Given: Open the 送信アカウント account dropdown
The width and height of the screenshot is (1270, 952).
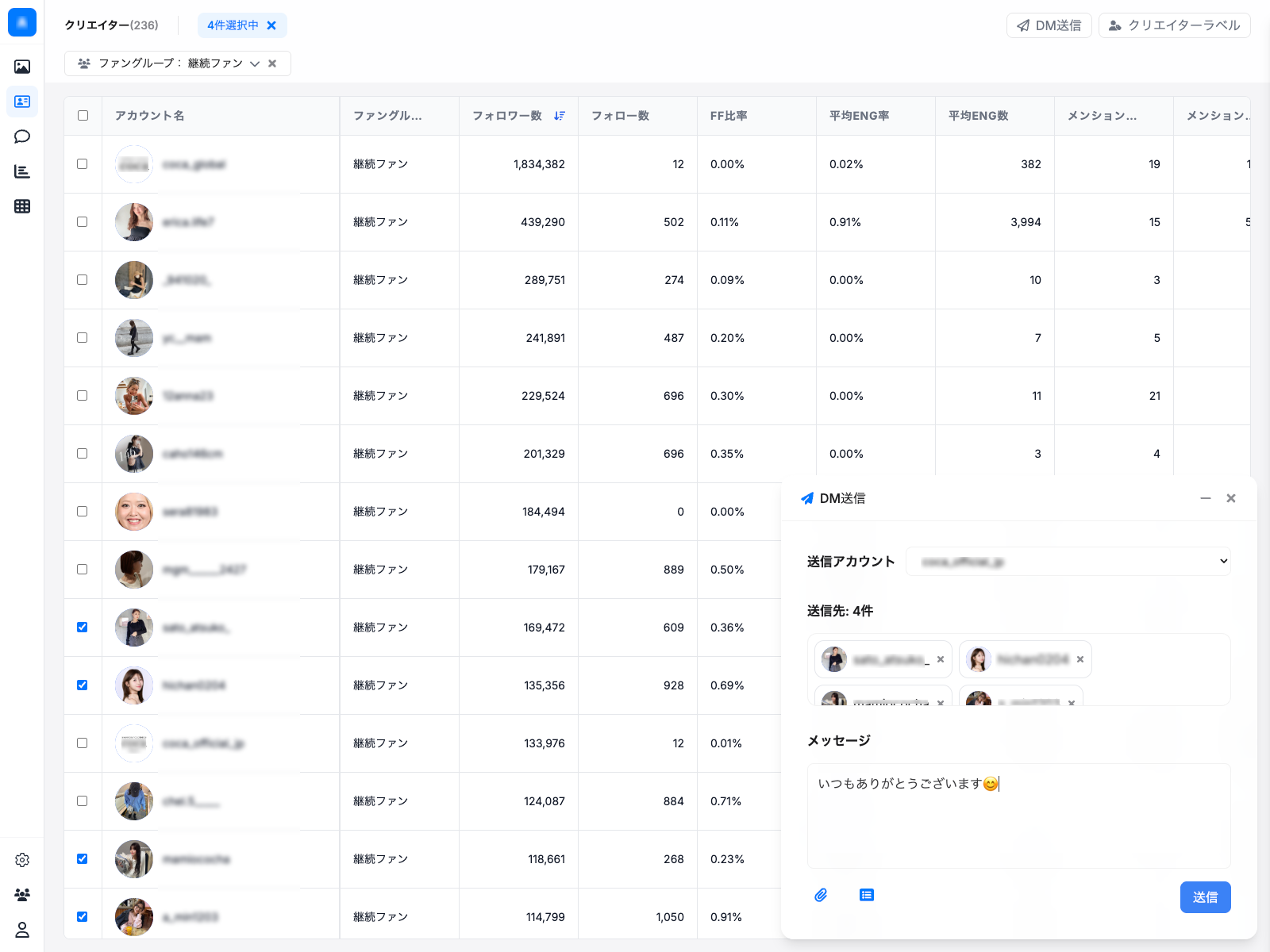Looking at the screenshot, I should tap(1068, 562).
